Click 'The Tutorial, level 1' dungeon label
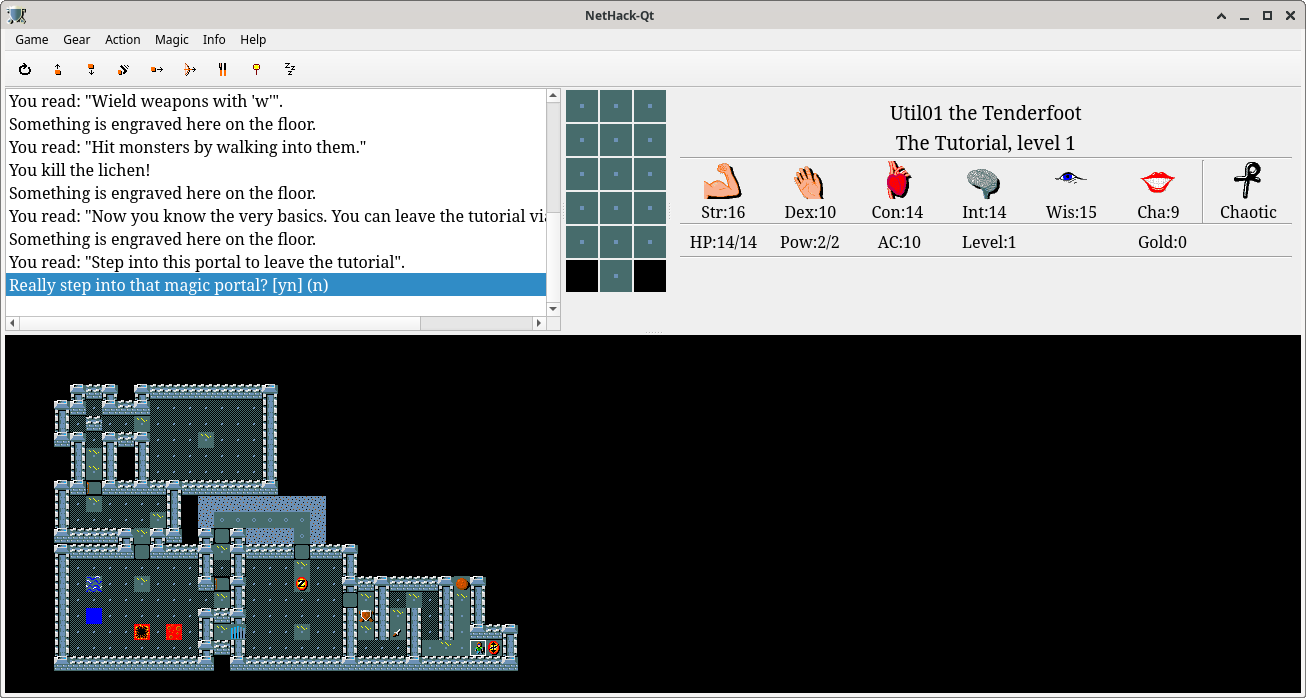The width and height of the screenshot is (1306, 698). click(986, 143)
